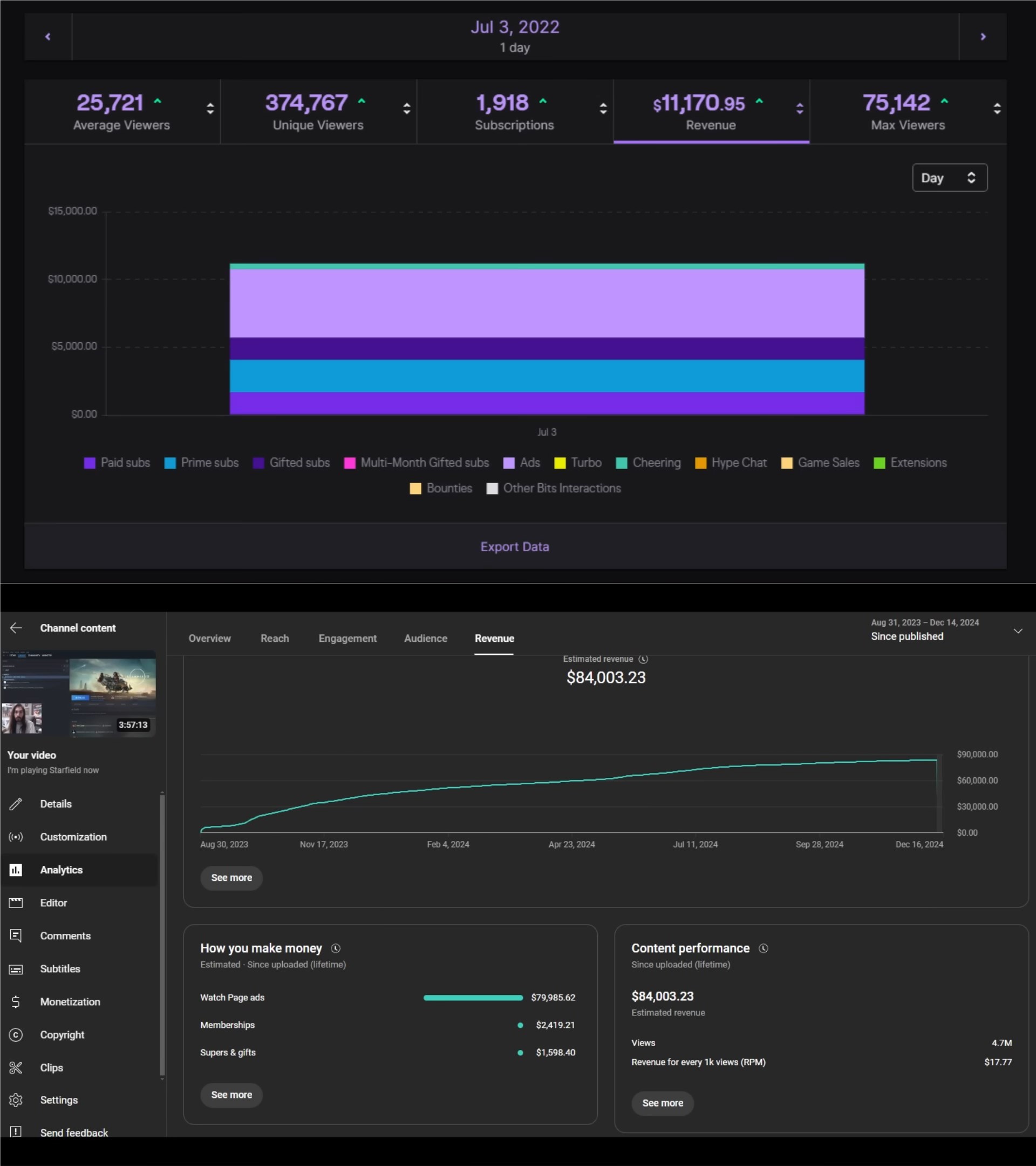Viewport: 1036px width, 1166px height.
Task: Switch to the Engagement tab
Action: pos(347,639)
